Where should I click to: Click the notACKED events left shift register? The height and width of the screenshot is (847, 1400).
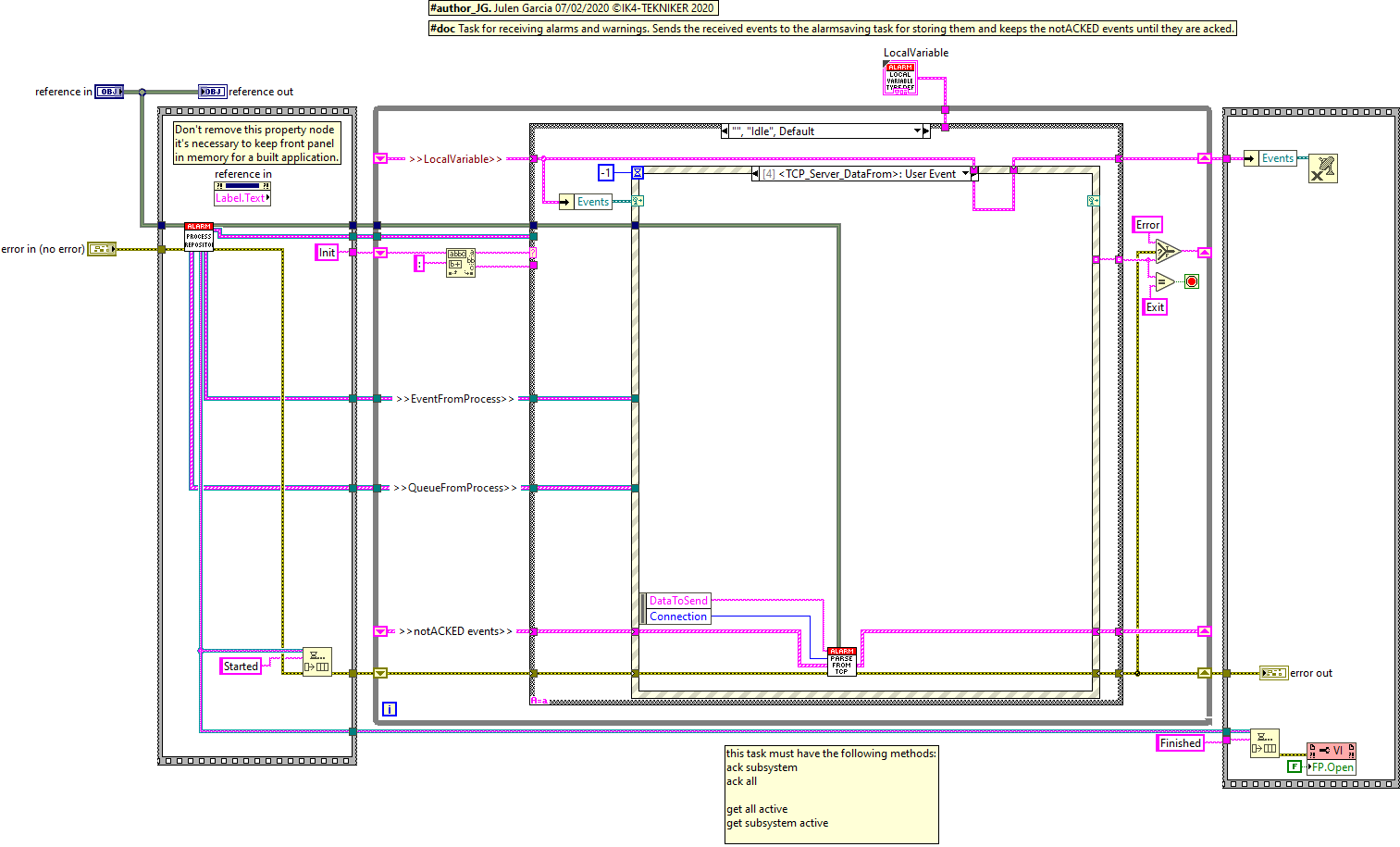(x=380, y=631)
